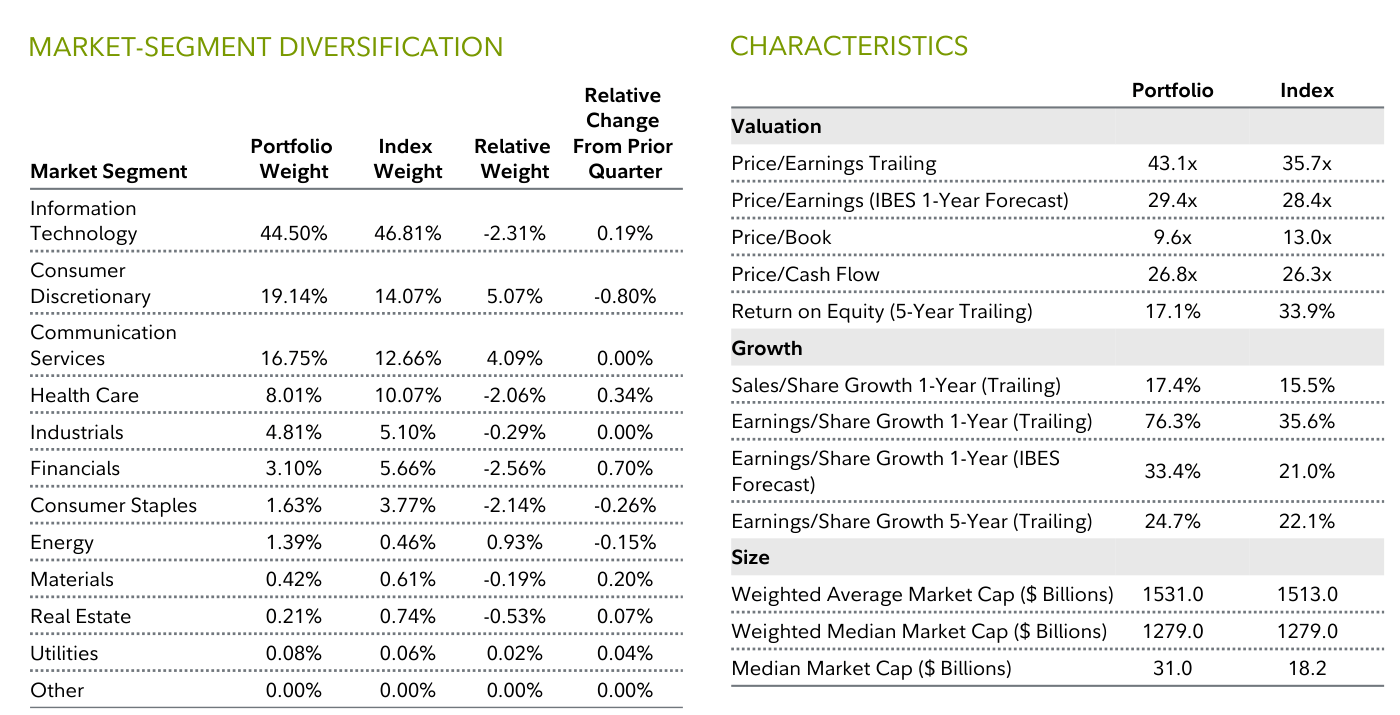This screenshot has height=715, width=1400.
Task: Click the Characteristics section heading
Action: pyautogui.click(x=849, y=46)
